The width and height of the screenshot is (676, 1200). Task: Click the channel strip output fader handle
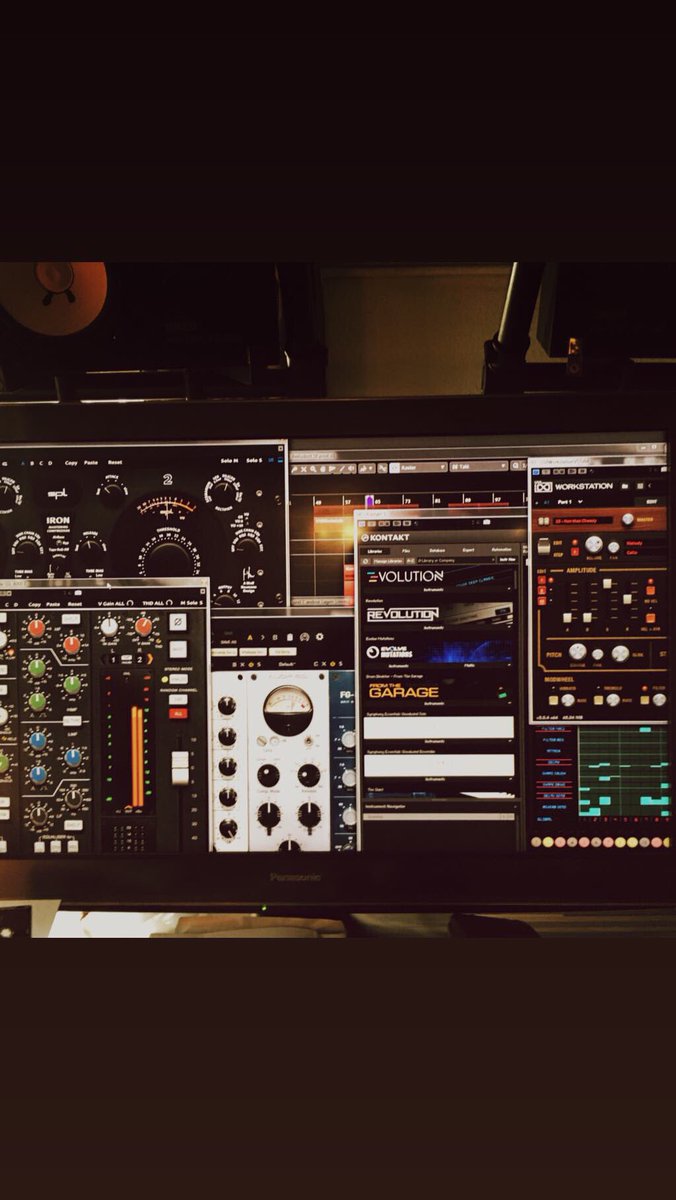click(180, 767)
